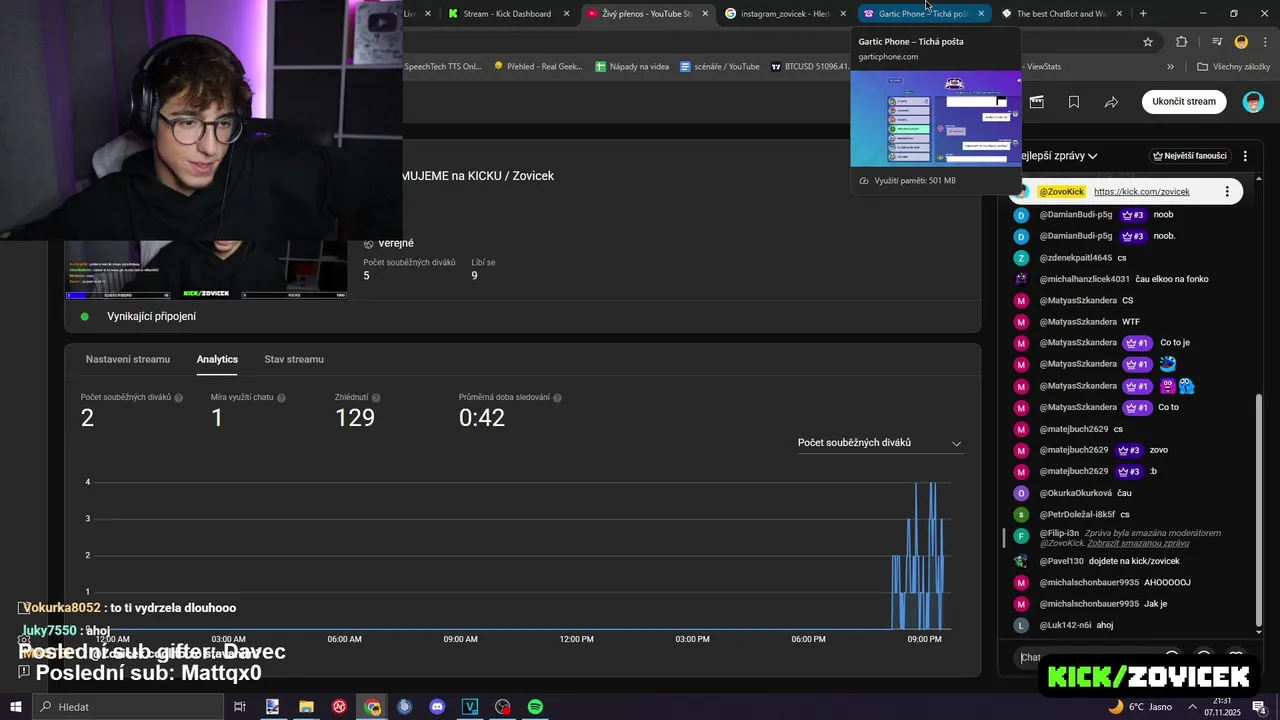The image size is (1280, 720).
Task: Click the clip bookmark icon in the header
Action: coord(1074,102)
